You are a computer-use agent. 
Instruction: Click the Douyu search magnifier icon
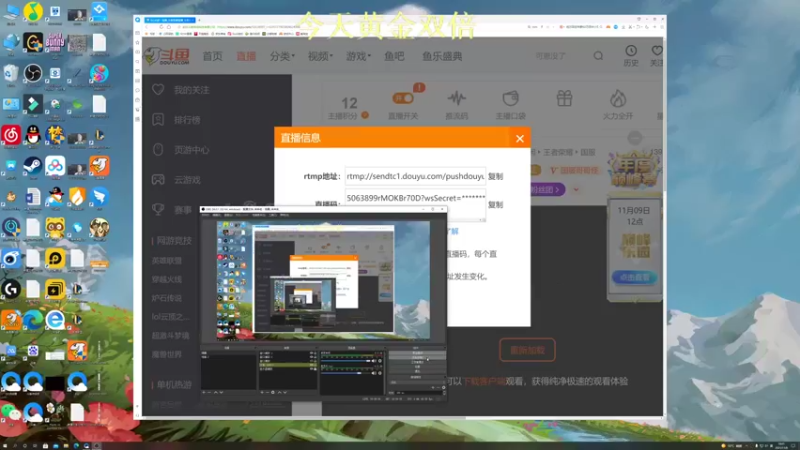(598, 56)
